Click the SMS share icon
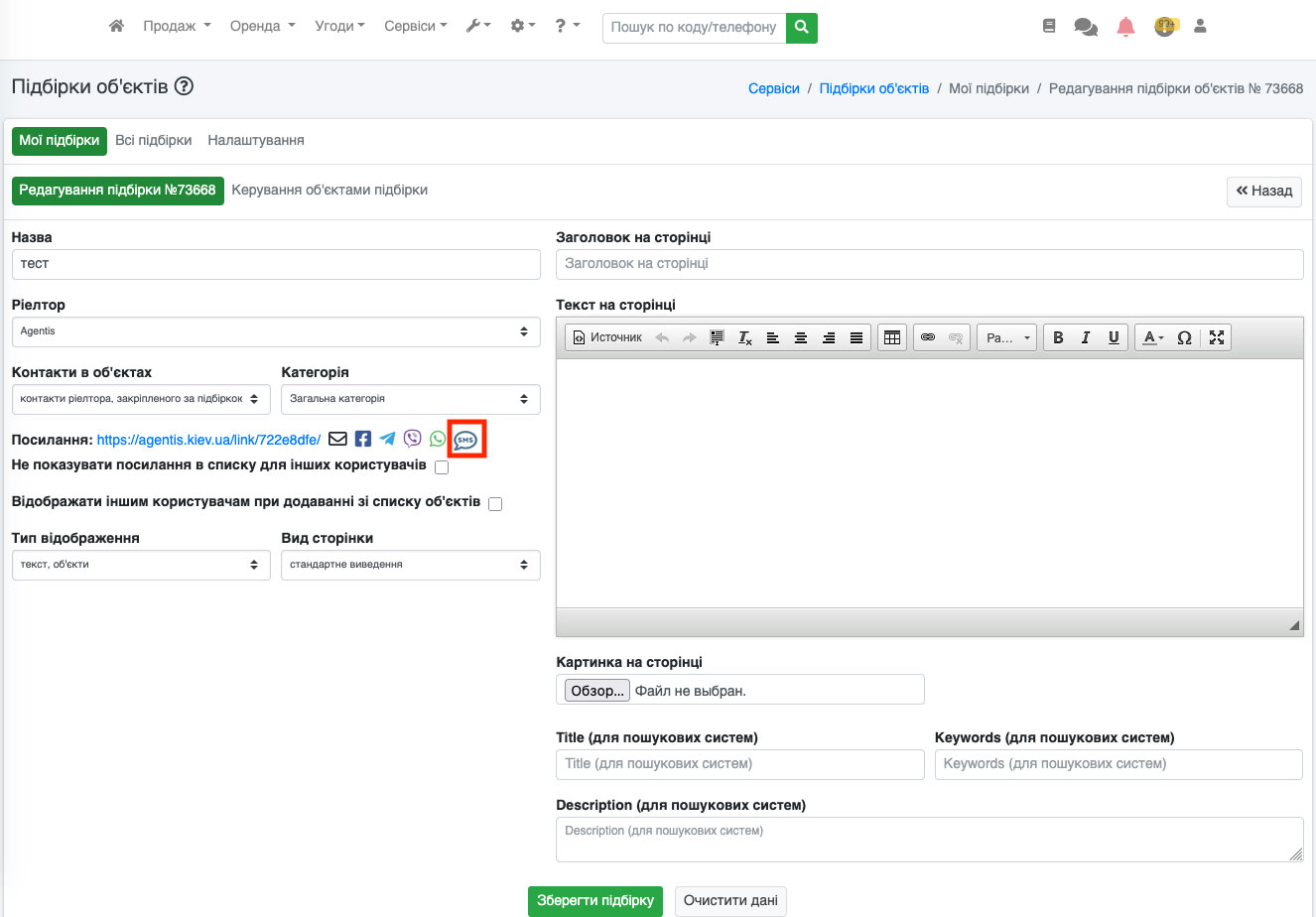This screenshot has height=917, width=1316. coord(465,440)
